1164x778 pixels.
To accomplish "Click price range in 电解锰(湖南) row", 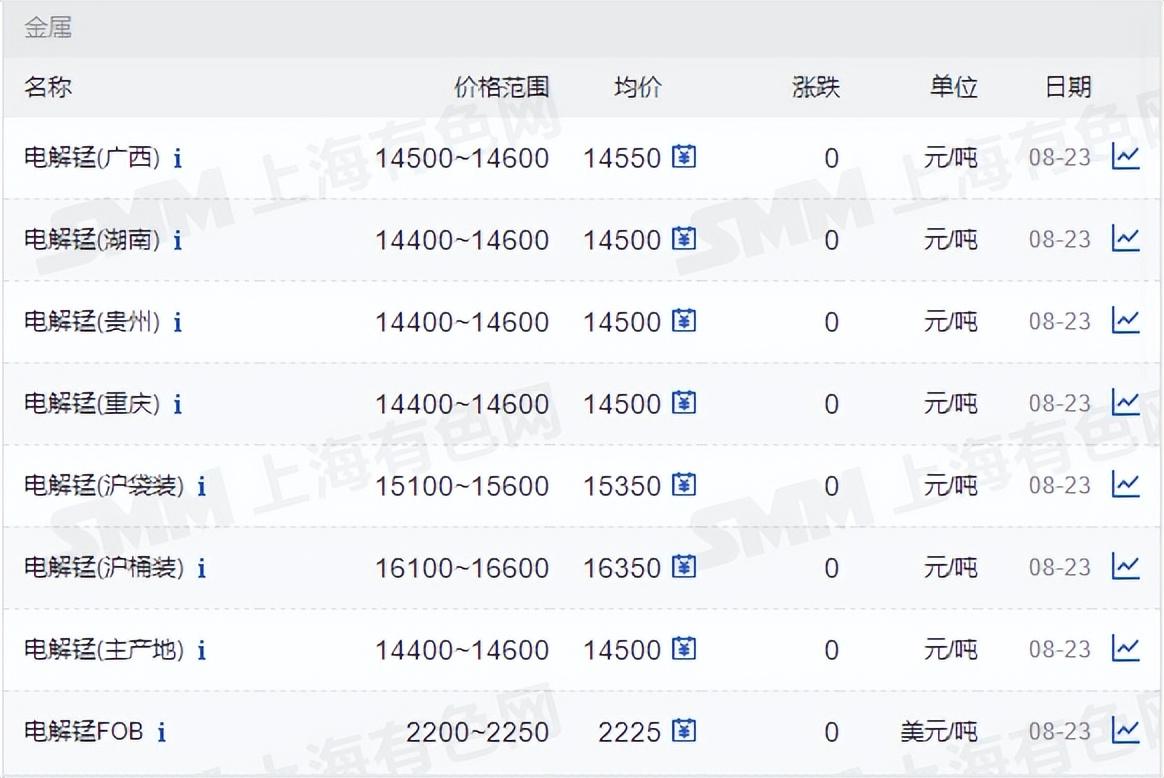I will pyautogui.click(x=462, y=241).
